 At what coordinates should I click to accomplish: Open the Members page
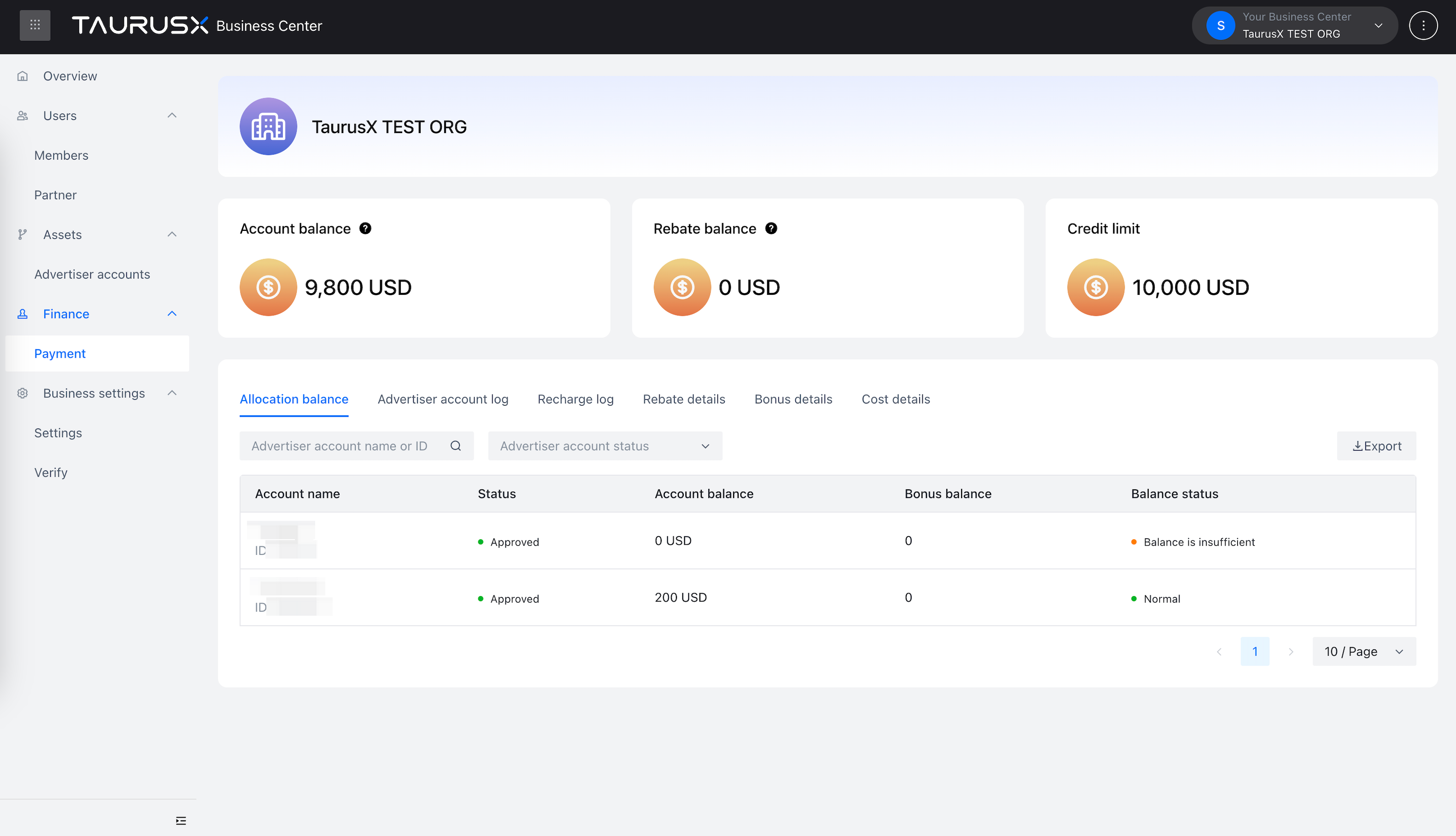pyautogui.click(x=61, y=155)
